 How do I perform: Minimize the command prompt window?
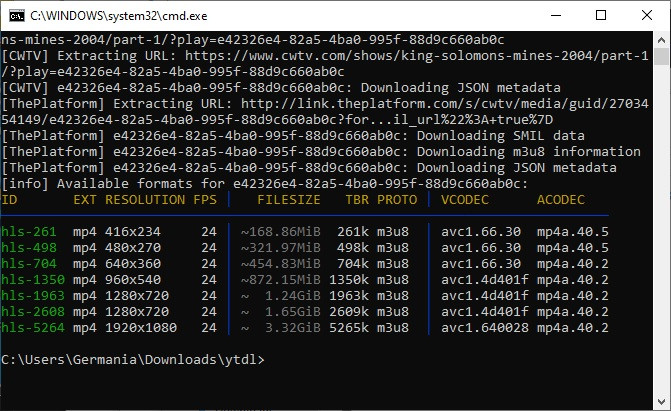[x=553, y=15]
